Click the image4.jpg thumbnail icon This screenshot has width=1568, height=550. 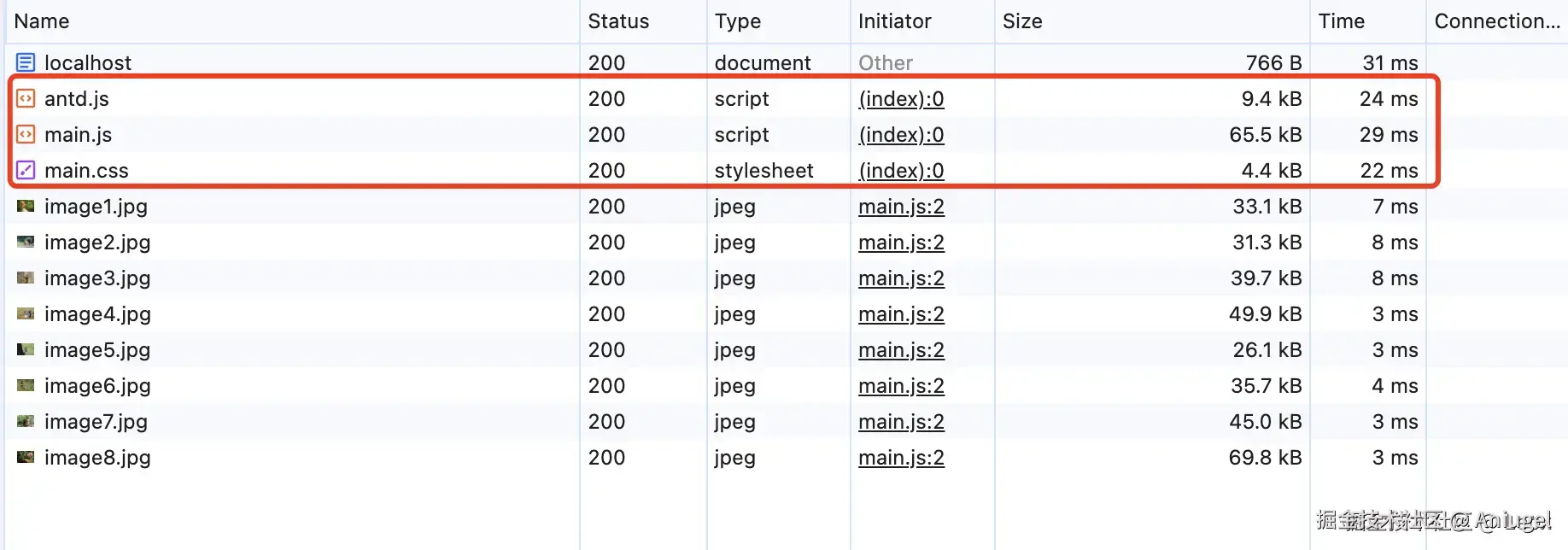(26, 313)
